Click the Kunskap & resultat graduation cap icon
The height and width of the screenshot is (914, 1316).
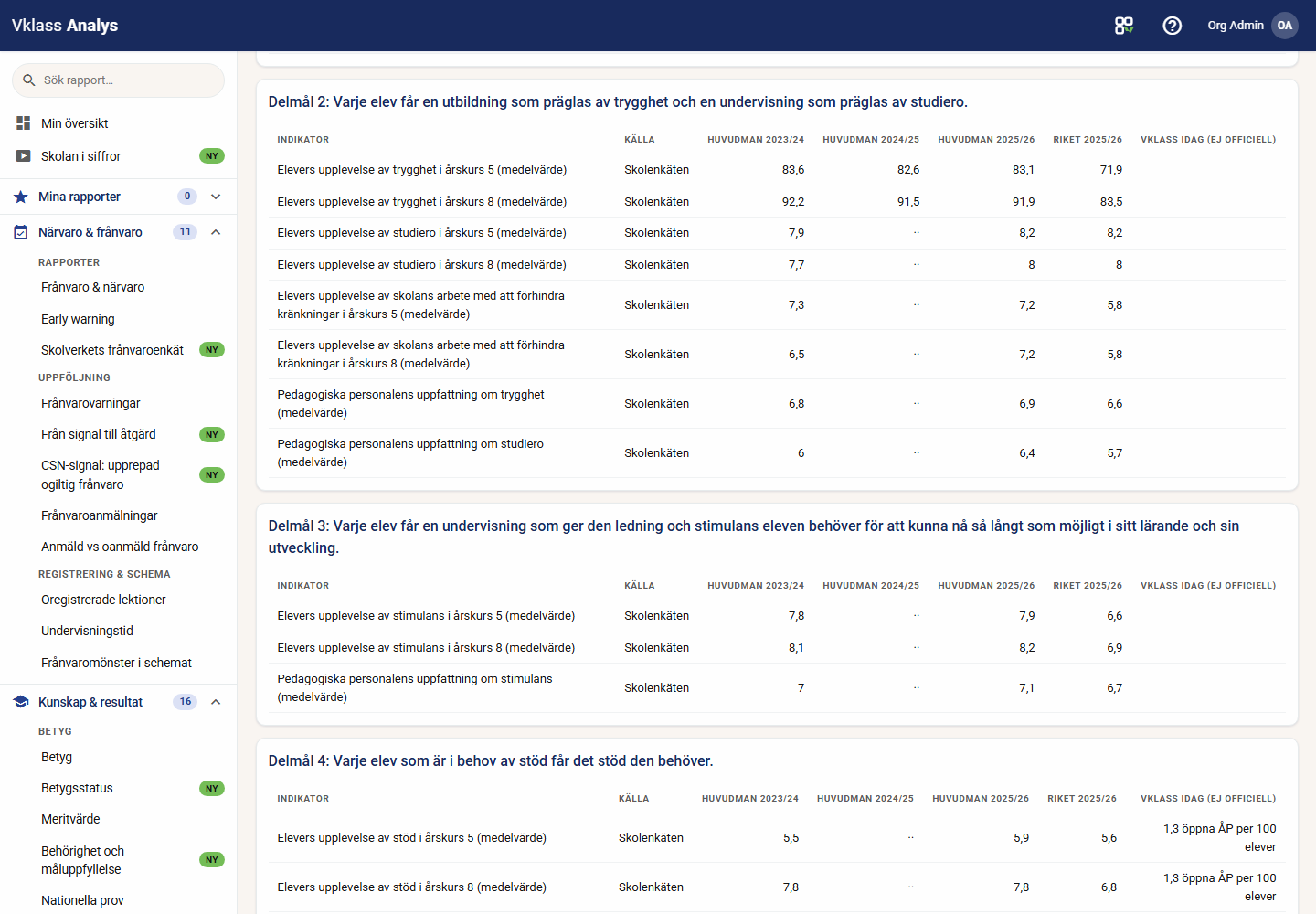coord(21,702)
